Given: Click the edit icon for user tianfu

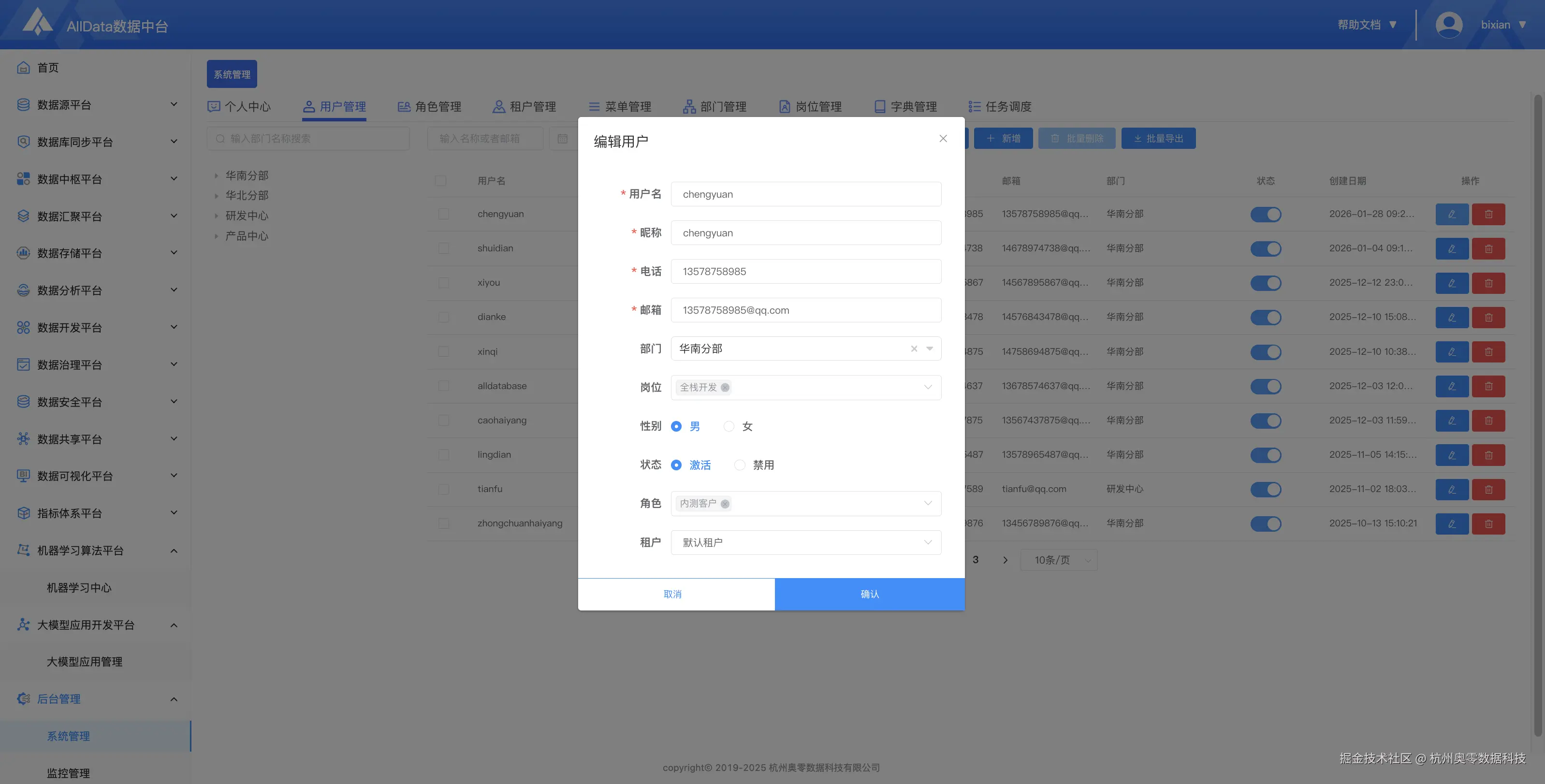Looking at the screenshot, I should pos(1451,490).
